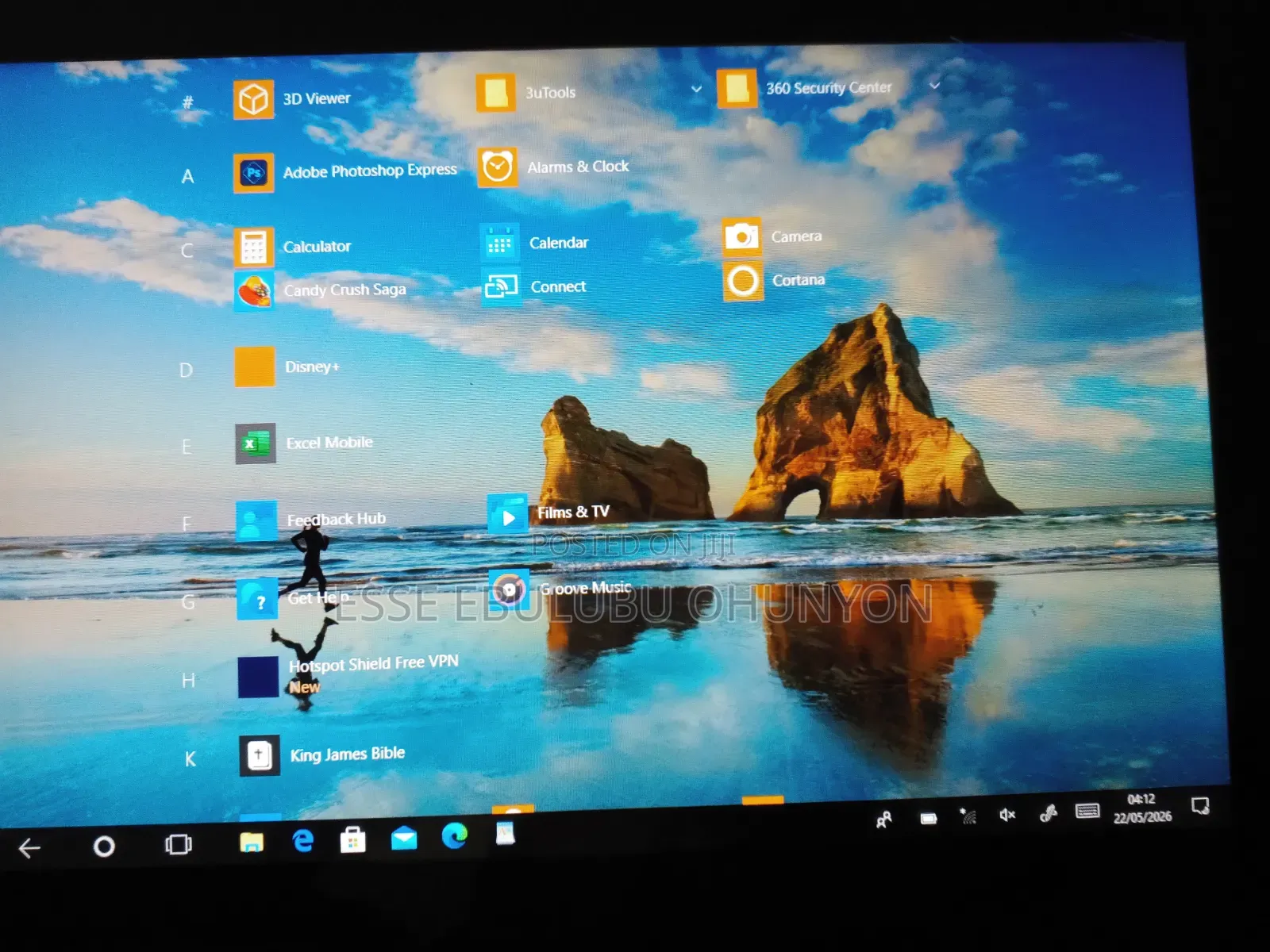This screenshot has height=952, width=1270.
Task: Open the Camera app
Action: coord(742,236)
